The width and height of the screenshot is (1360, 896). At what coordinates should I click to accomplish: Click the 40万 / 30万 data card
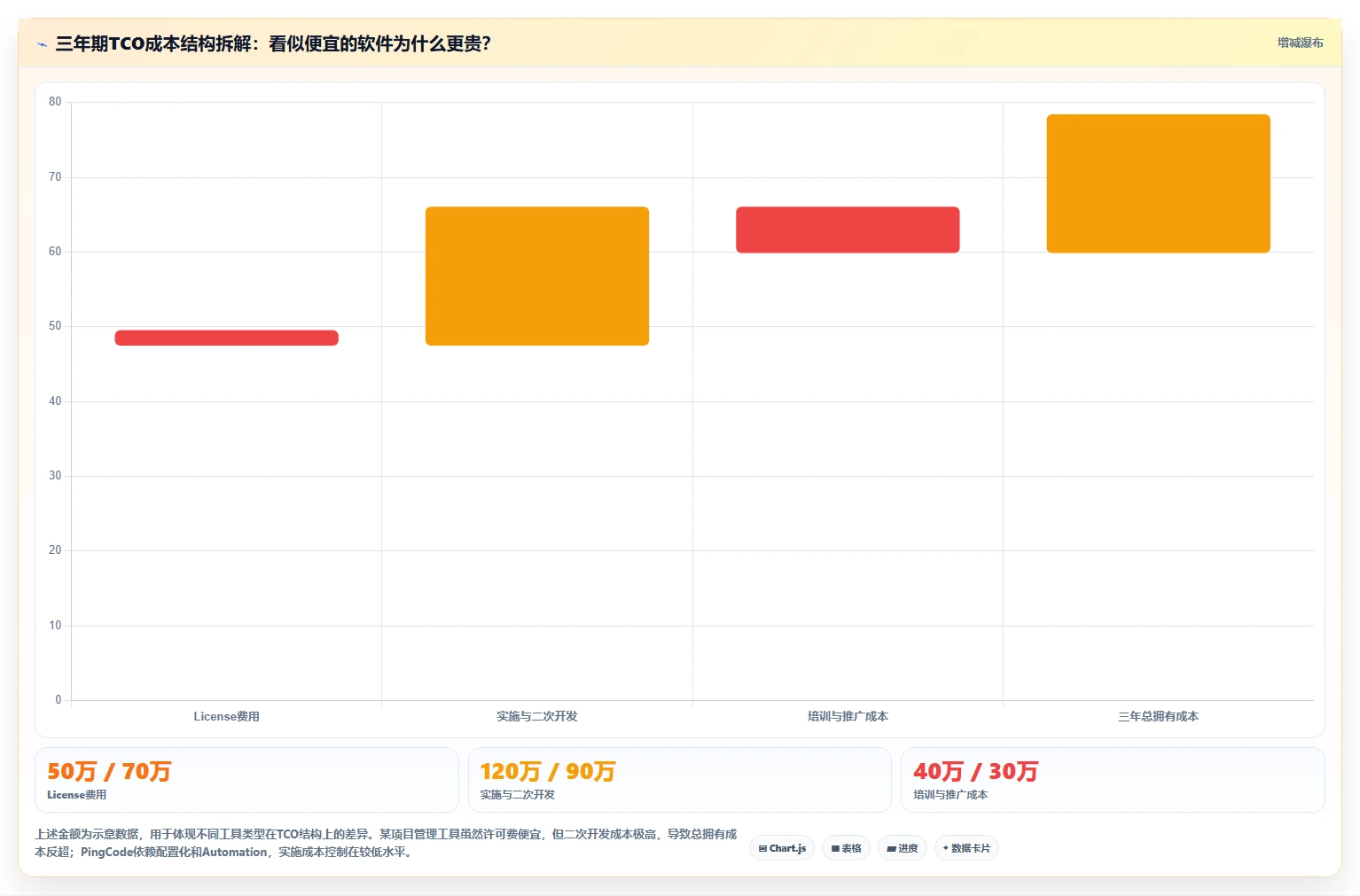[1113, 780]
